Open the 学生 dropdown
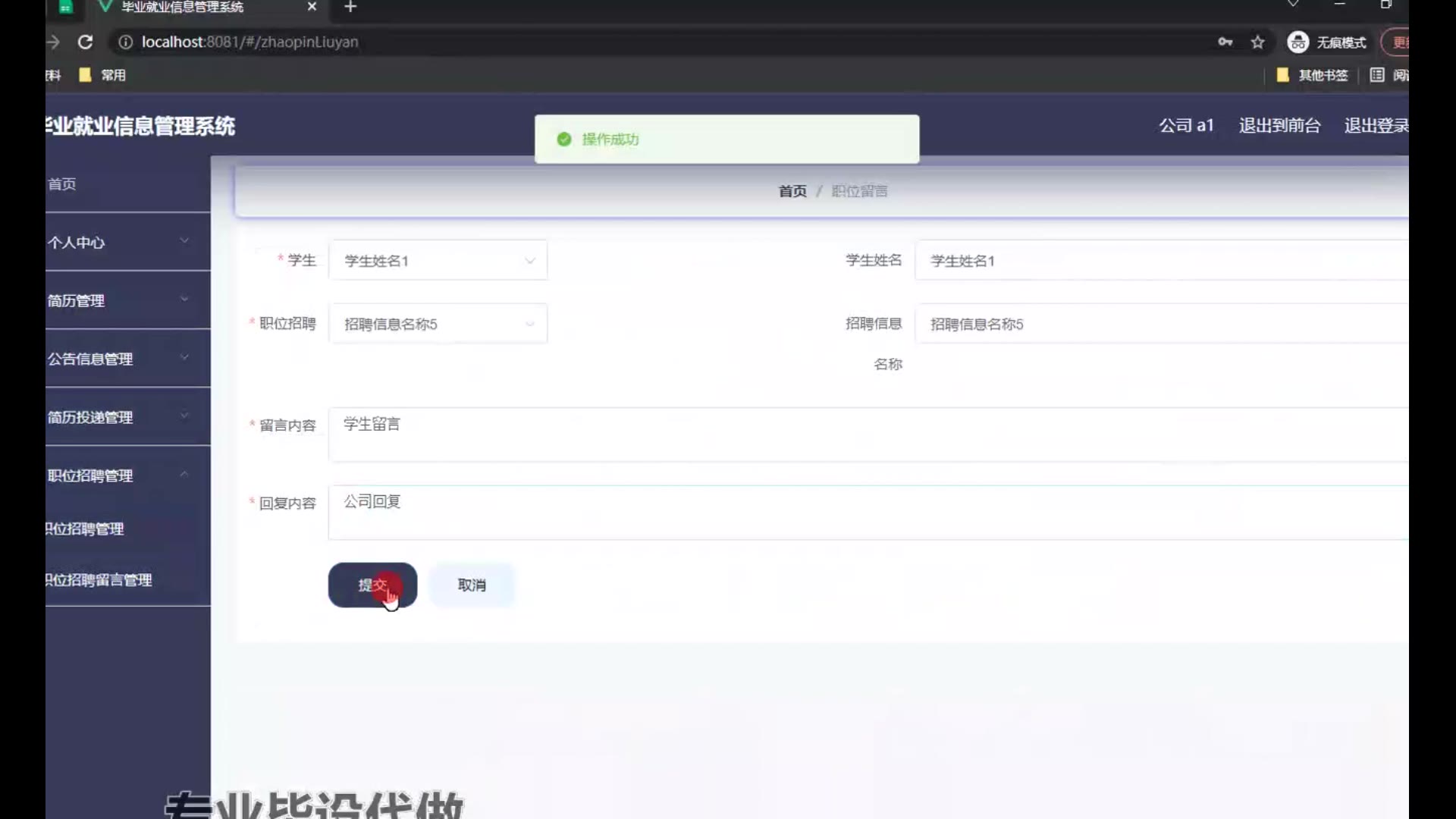Viewport: 1456px width, 819px height. [x=438, y=261]
